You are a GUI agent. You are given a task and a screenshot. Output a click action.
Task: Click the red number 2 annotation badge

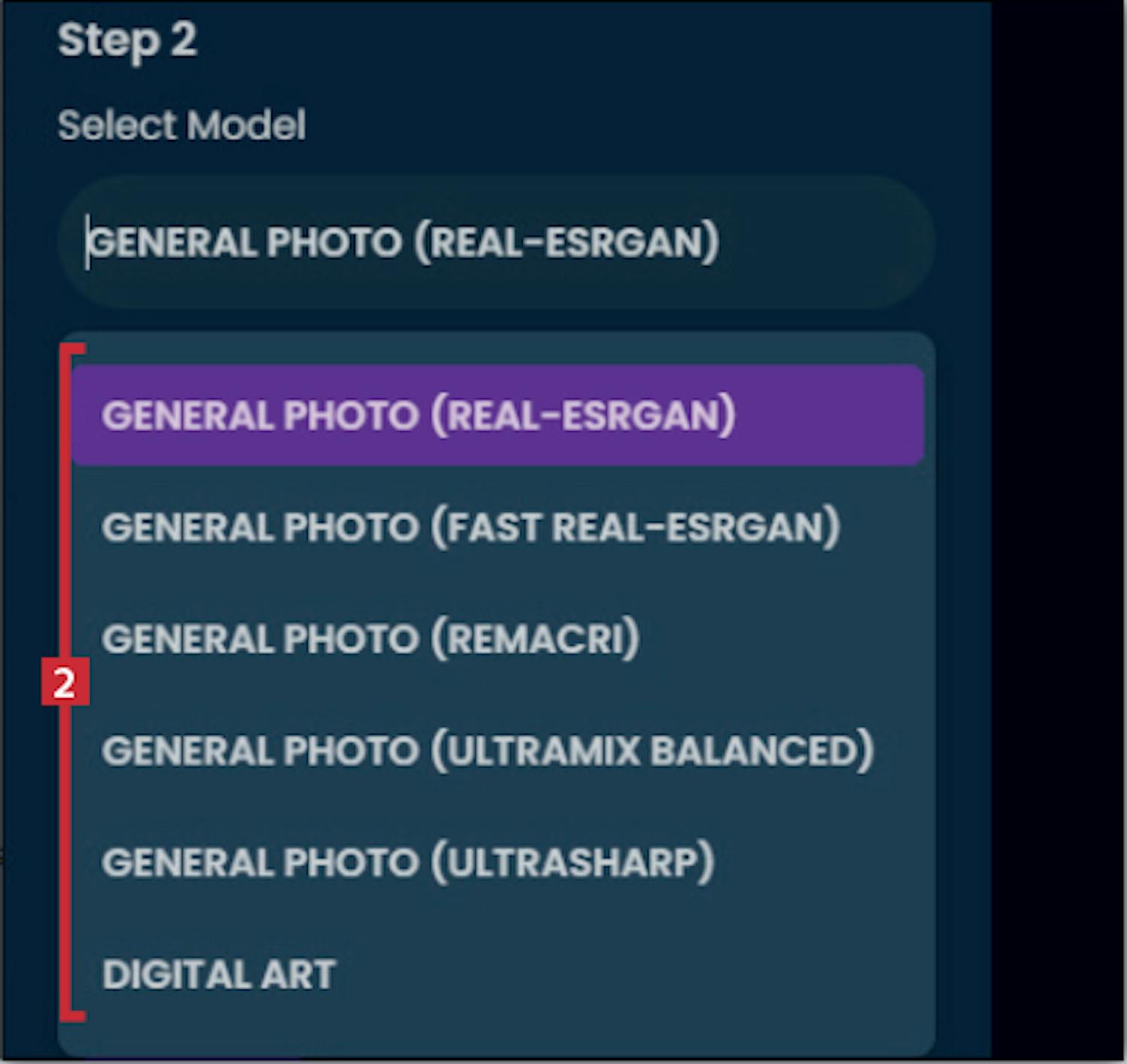[65, 682]
